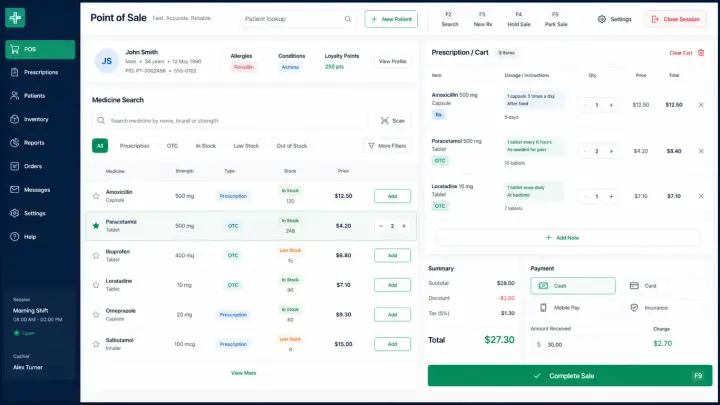
Task: Click the Scan barcode button
Action: [393, 121]
